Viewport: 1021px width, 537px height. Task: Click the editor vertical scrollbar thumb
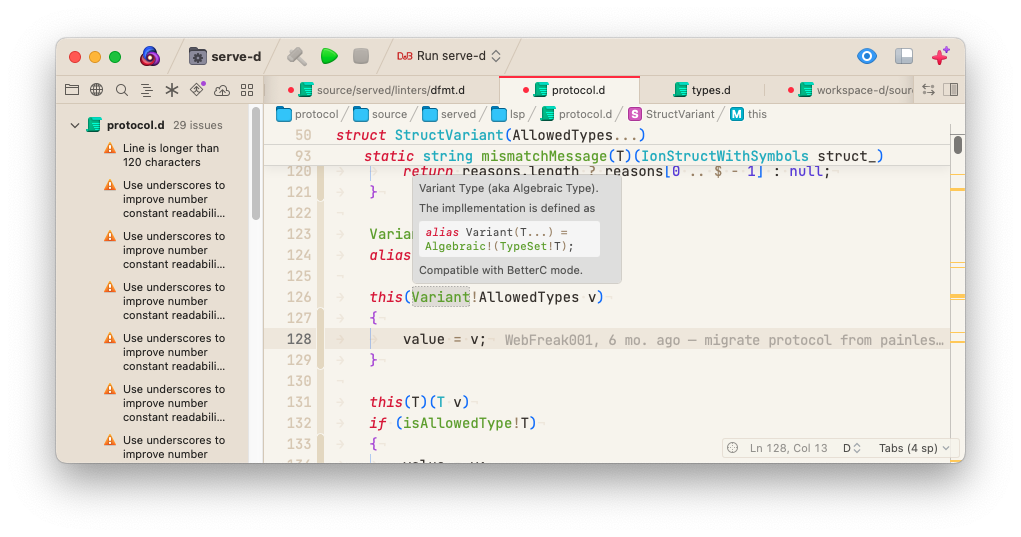pyautogui.click(x=957, y=145)
